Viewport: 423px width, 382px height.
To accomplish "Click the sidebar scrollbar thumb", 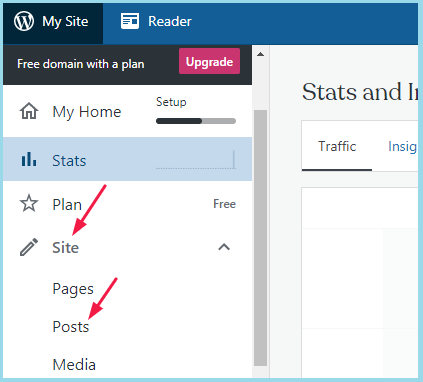I will click(260, 238).
